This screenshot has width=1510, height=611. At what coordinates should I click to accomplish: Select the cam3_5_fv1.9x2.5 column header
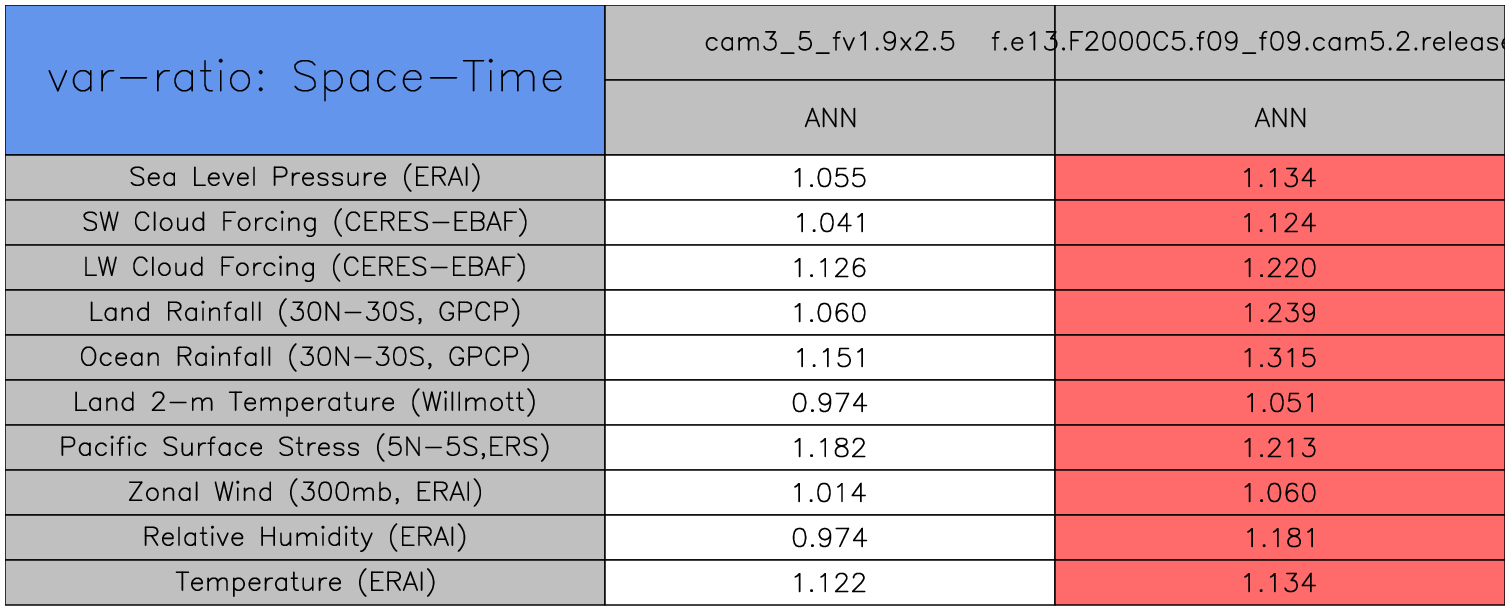click(829, 42)
